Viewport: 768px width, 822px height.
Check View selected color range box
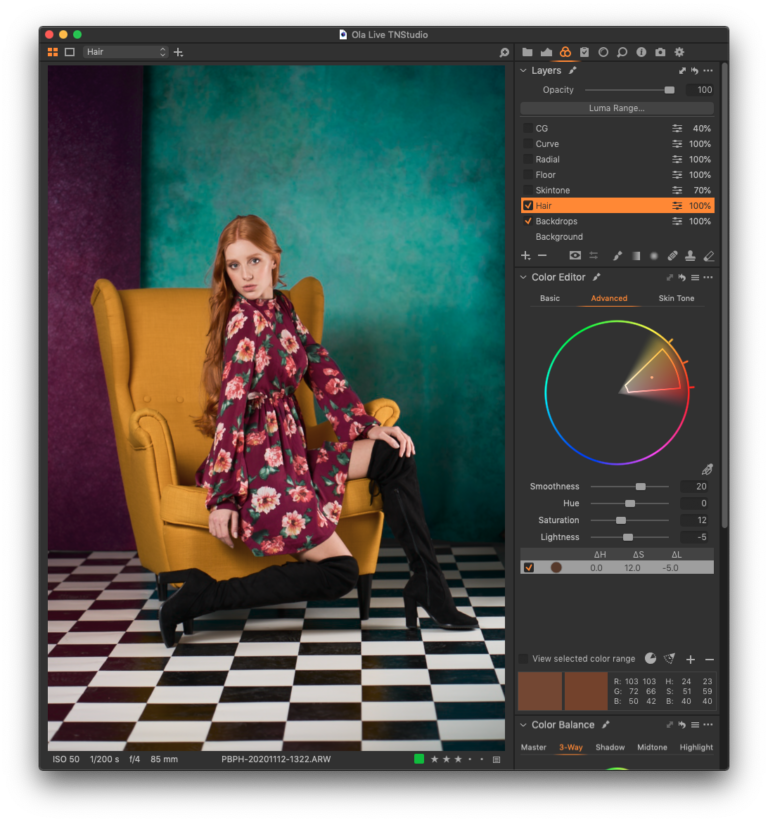[x=523, y=658]
